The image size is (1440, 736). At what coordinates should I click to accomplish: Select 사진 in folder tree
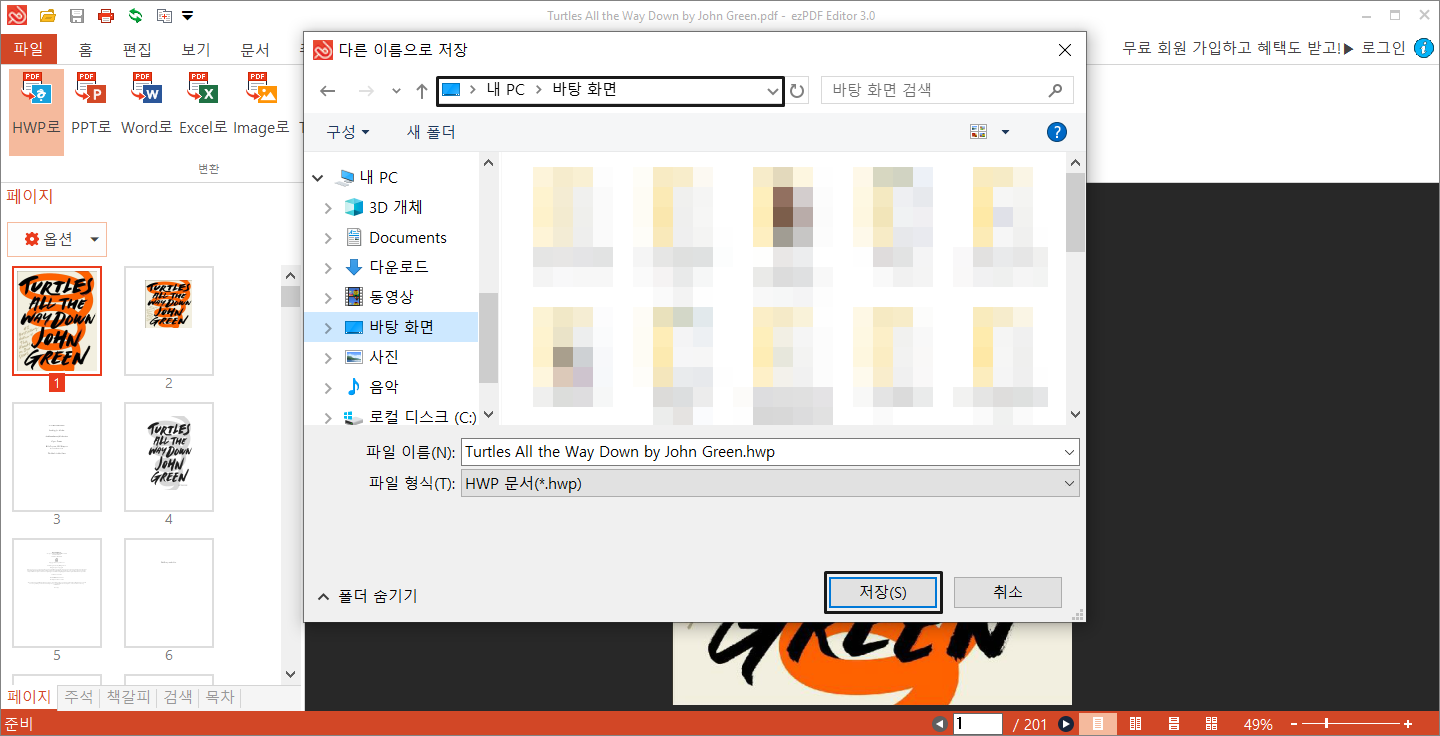384,357
